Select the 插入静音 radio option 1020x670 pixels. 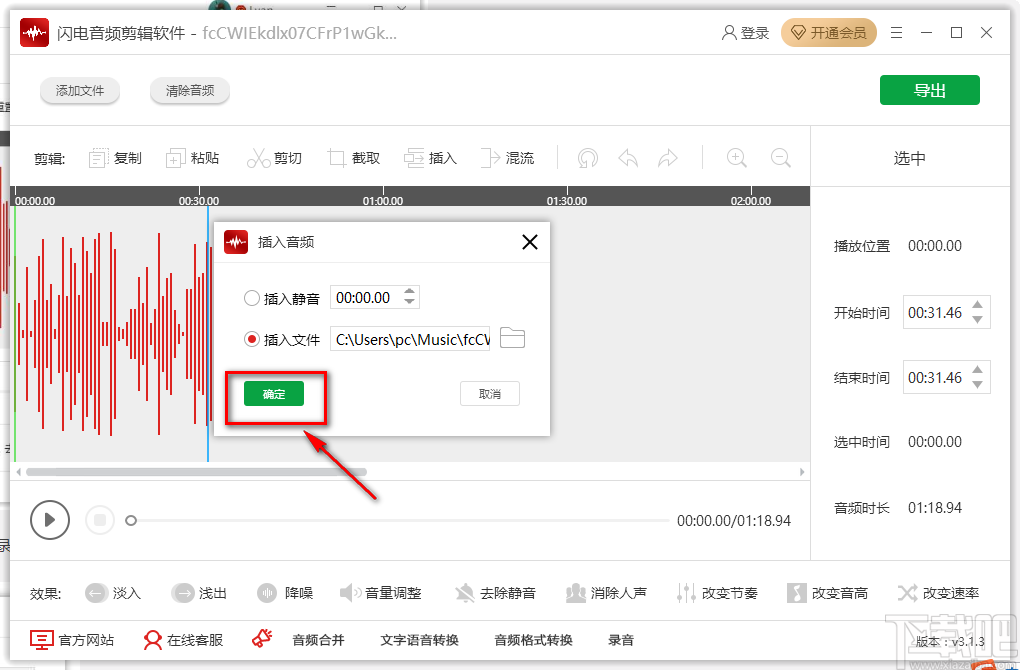(253, 296)
